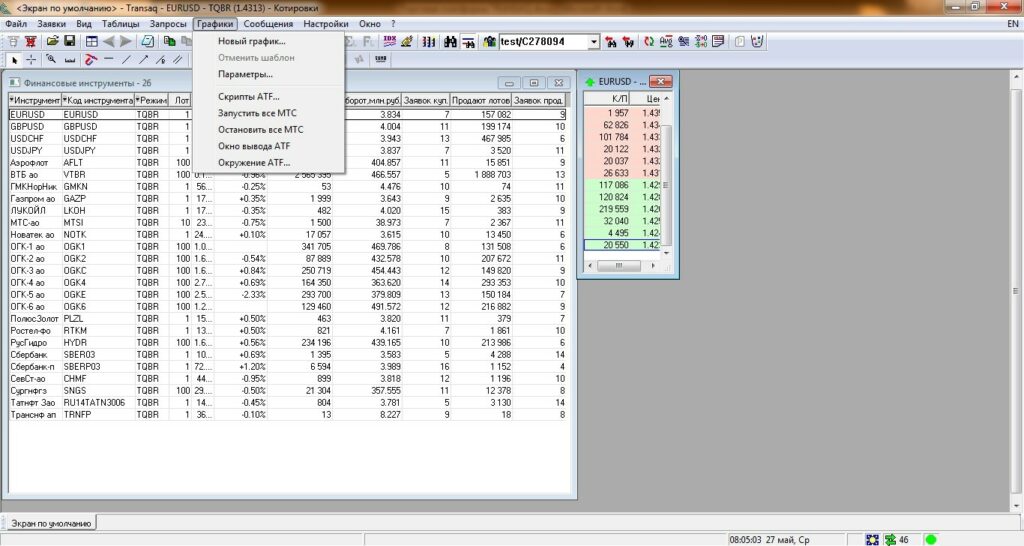Click the Avg toolbar icon
The image size is (1024, 546).
669,42
